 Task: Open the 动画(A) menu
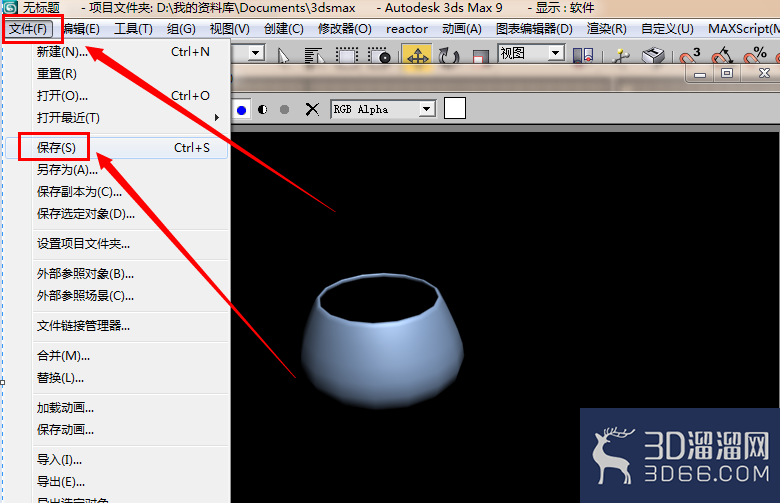462,29
